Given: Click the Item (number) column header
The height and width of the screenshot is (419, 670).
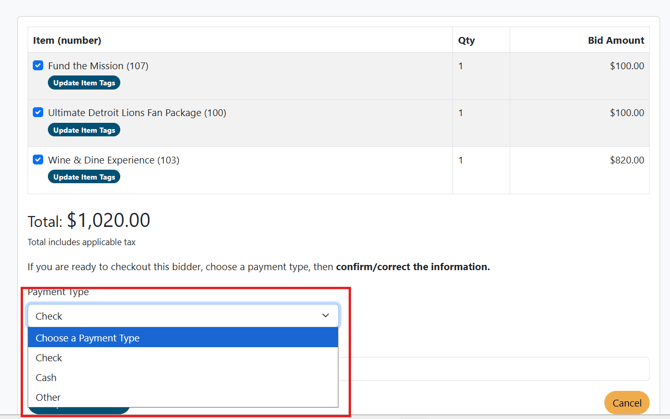Looking at the screenshot, I should [67, 41].
